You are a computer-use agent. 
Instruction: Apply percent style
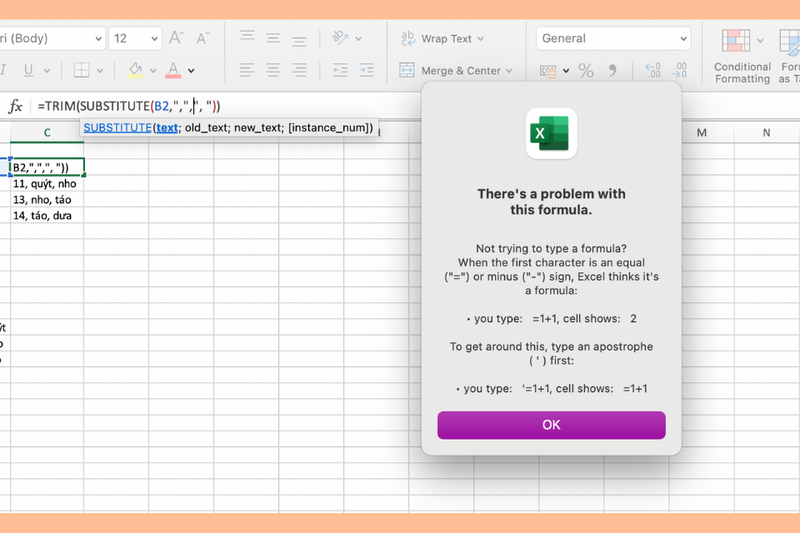586,70
